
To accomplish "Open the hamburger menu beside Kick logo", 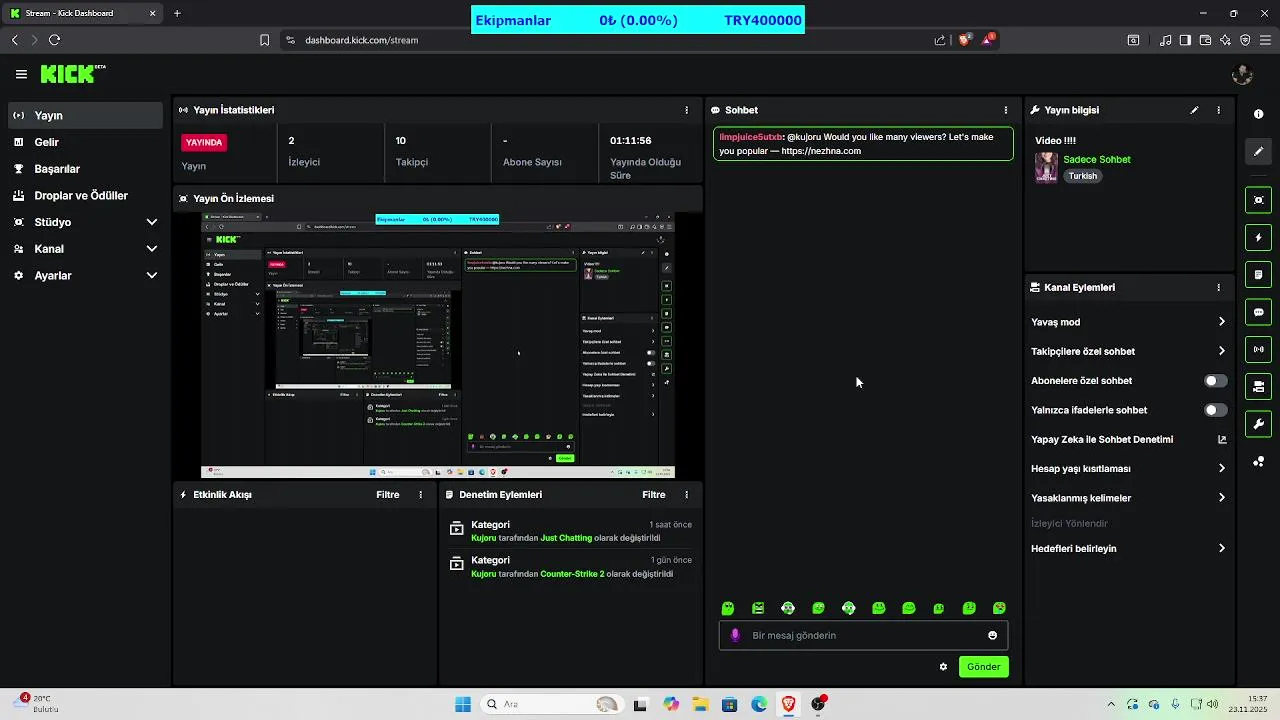I will [21, 74].
